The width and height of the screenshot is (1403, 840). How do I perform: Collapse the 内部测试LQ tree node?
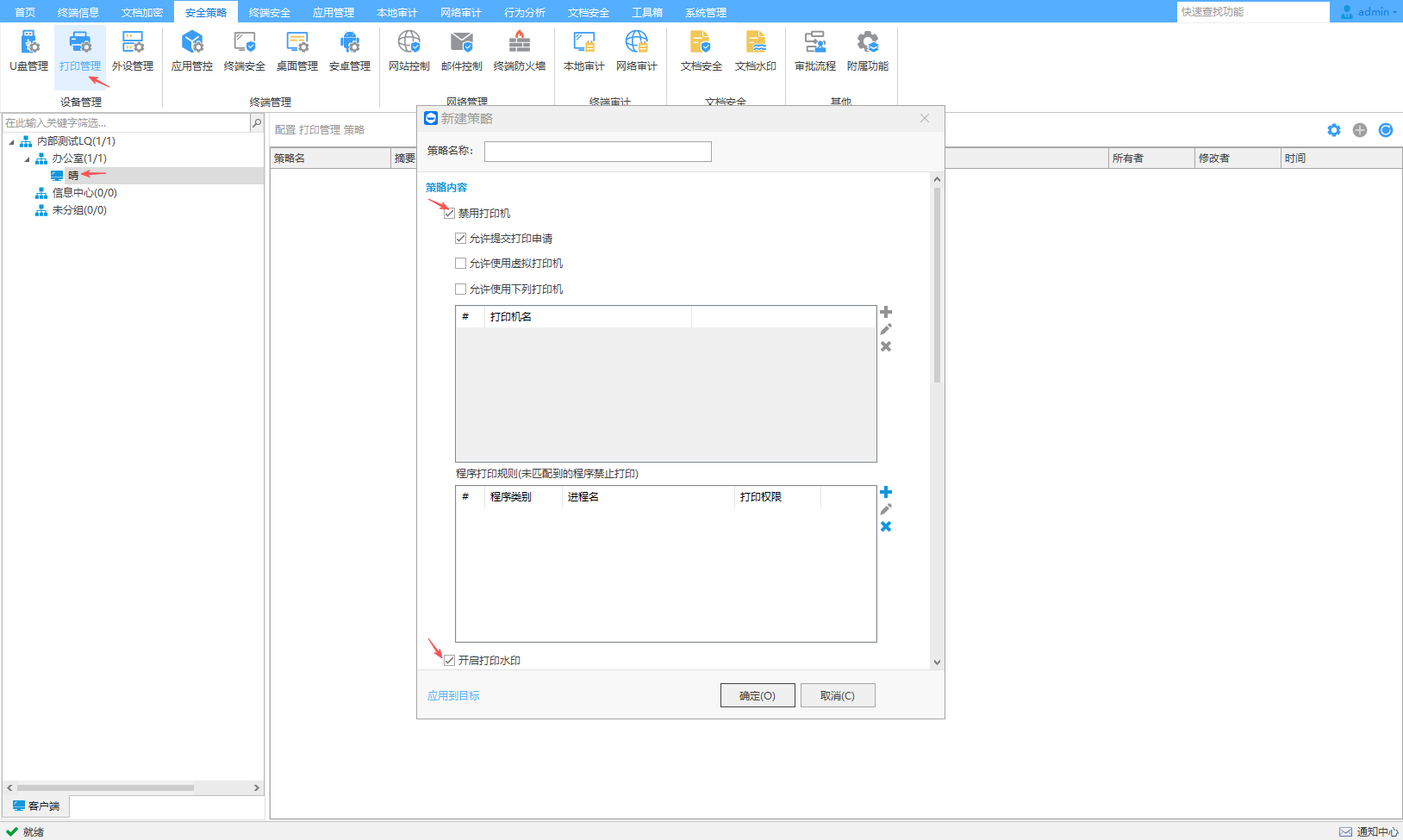coord(12,142)
